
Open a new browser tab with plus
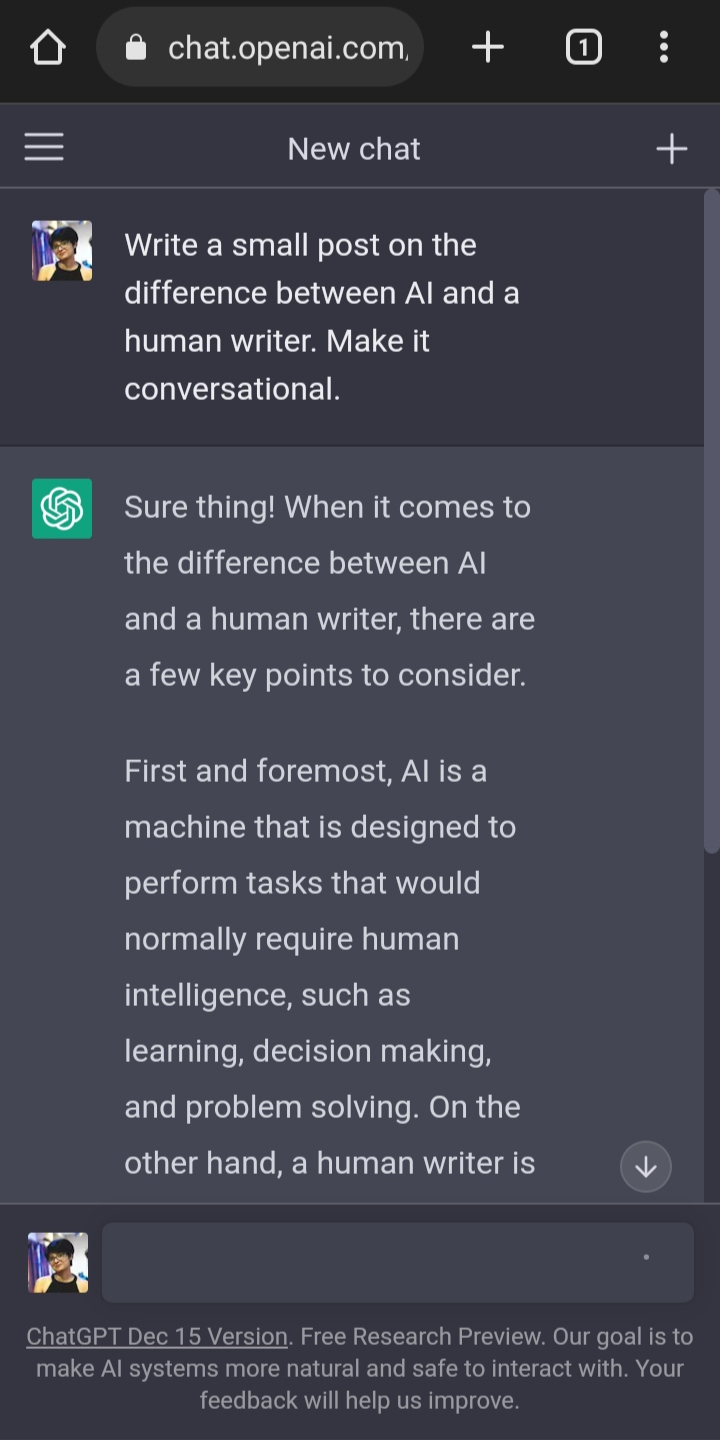(x=487, y=47)
